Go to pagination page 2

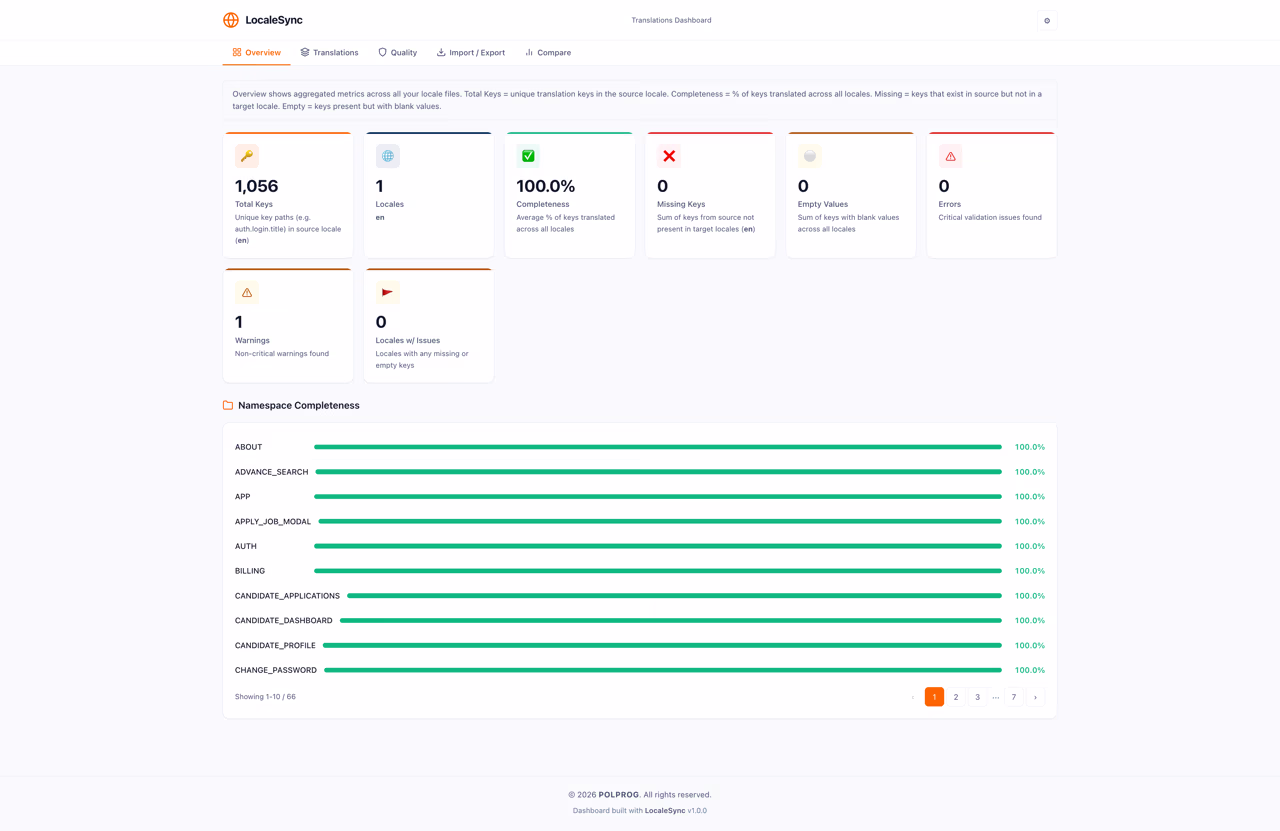[956, 697]
